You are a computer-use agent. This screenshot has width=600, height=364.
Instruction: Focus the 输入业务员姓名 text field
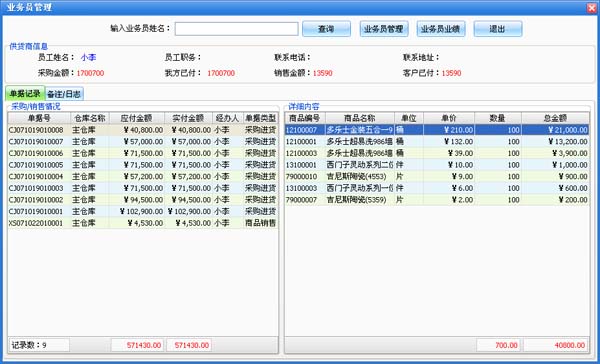(236, 29)
